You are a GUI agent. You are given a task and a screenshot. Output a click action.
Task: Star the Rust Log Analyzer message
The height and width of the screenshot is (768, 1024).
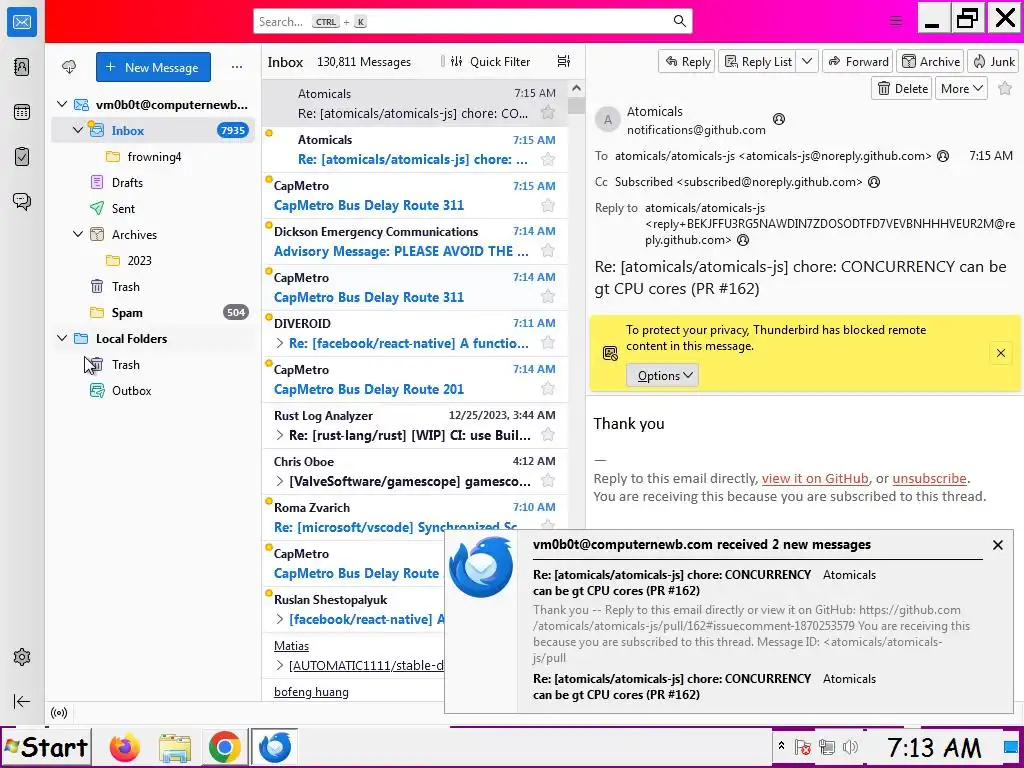pyautogui.click(x=548, y=435)
